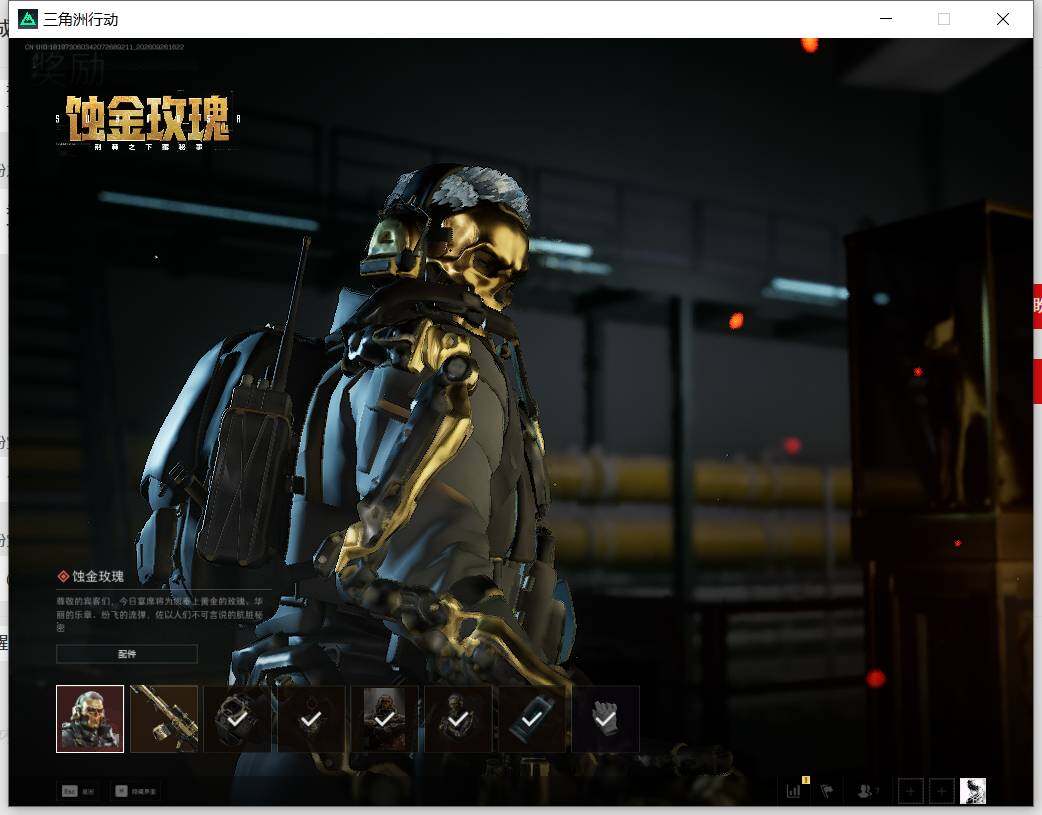1042x815 pixels.
Task: Close the 三角洲行动 window
Action: tap(1003, 19)
